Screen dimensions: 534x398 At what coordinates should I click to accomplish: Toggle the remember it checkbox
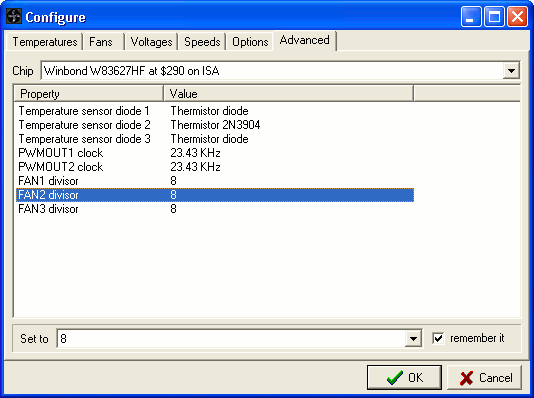pyautogui.click(x=438, y=338)
